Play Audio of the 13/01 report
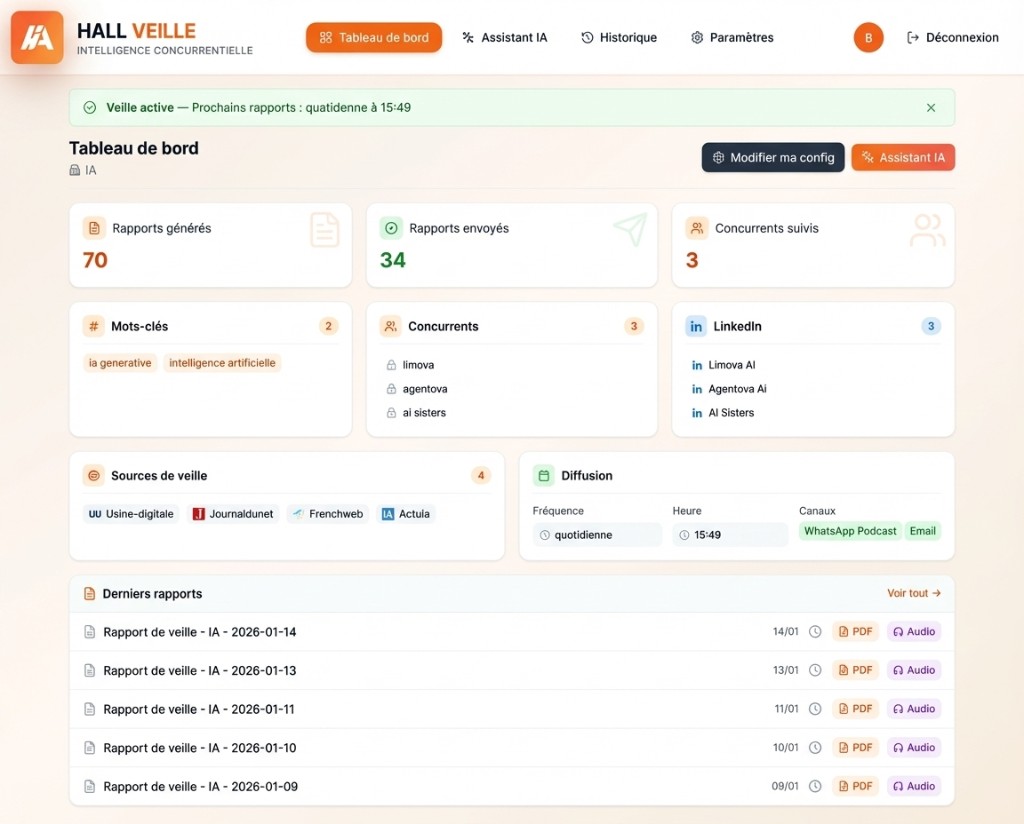Image resolution: width=1024 pixels, height=824 pixels. pyautogui.click(x=914, y=670)
